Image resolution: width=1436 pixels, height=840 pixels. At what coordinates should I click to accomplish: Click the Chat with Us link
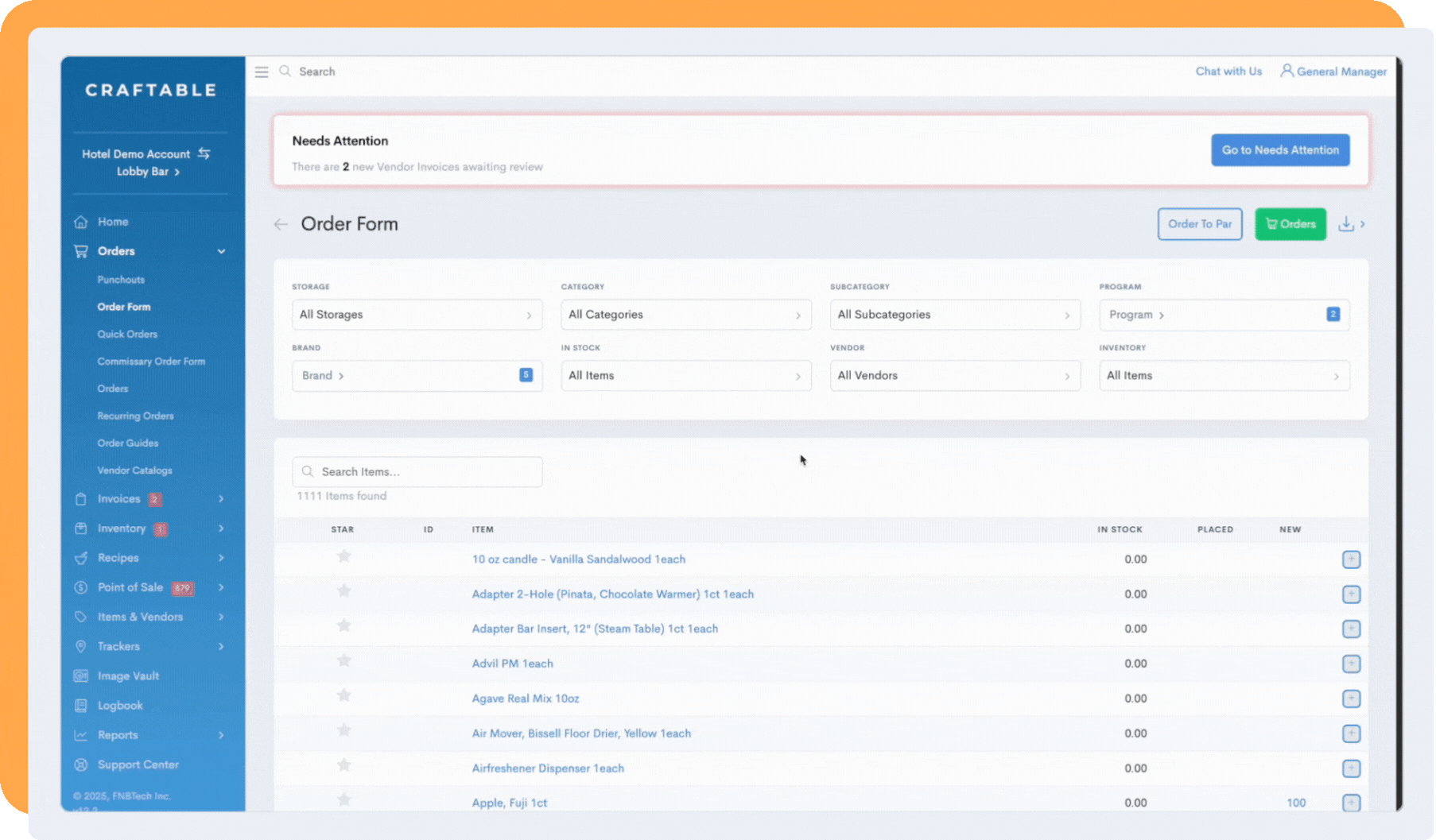tap(1228, 72)
